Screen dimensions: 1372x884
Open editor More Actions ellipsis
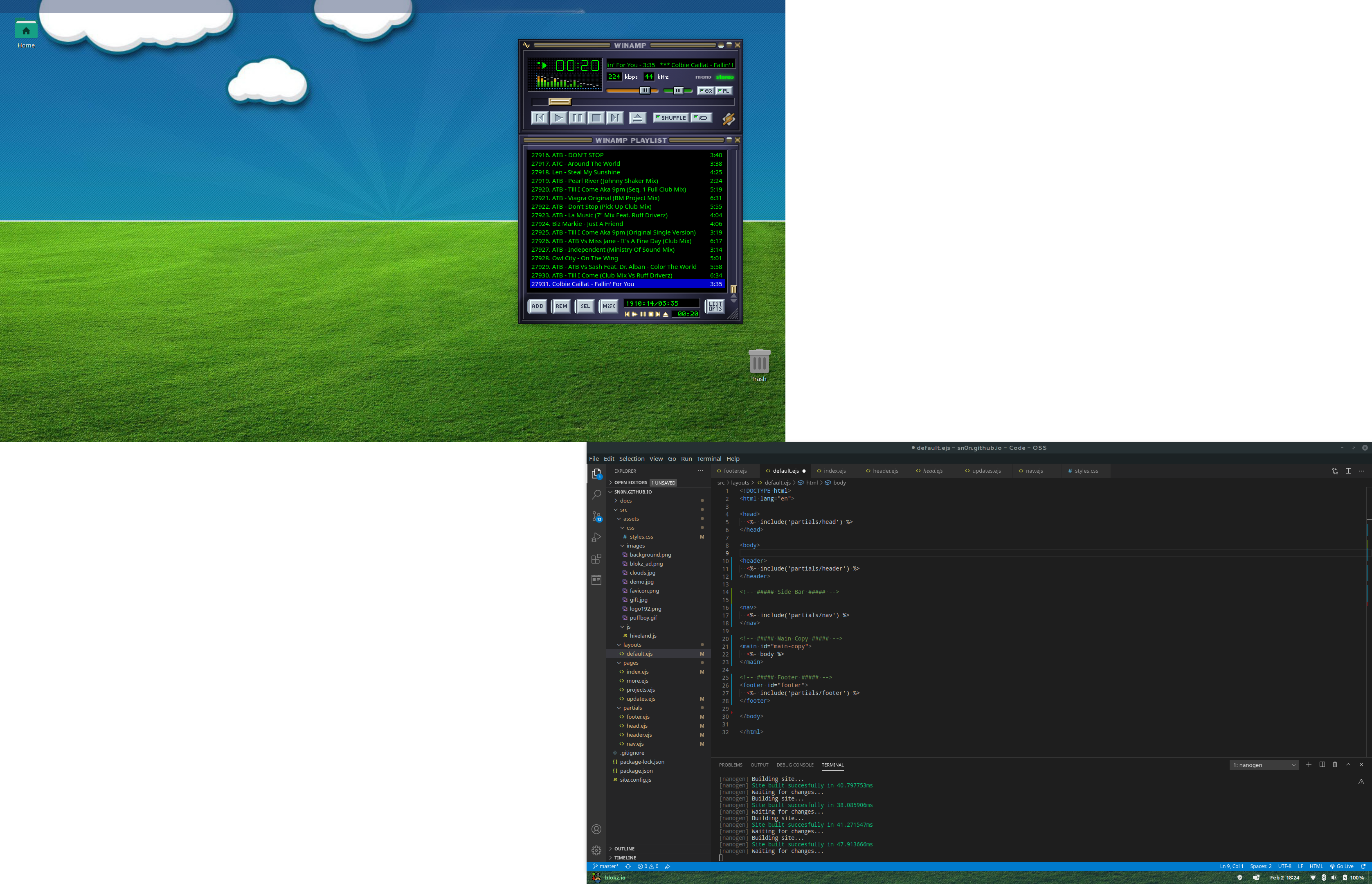(x=1361, y=471)
